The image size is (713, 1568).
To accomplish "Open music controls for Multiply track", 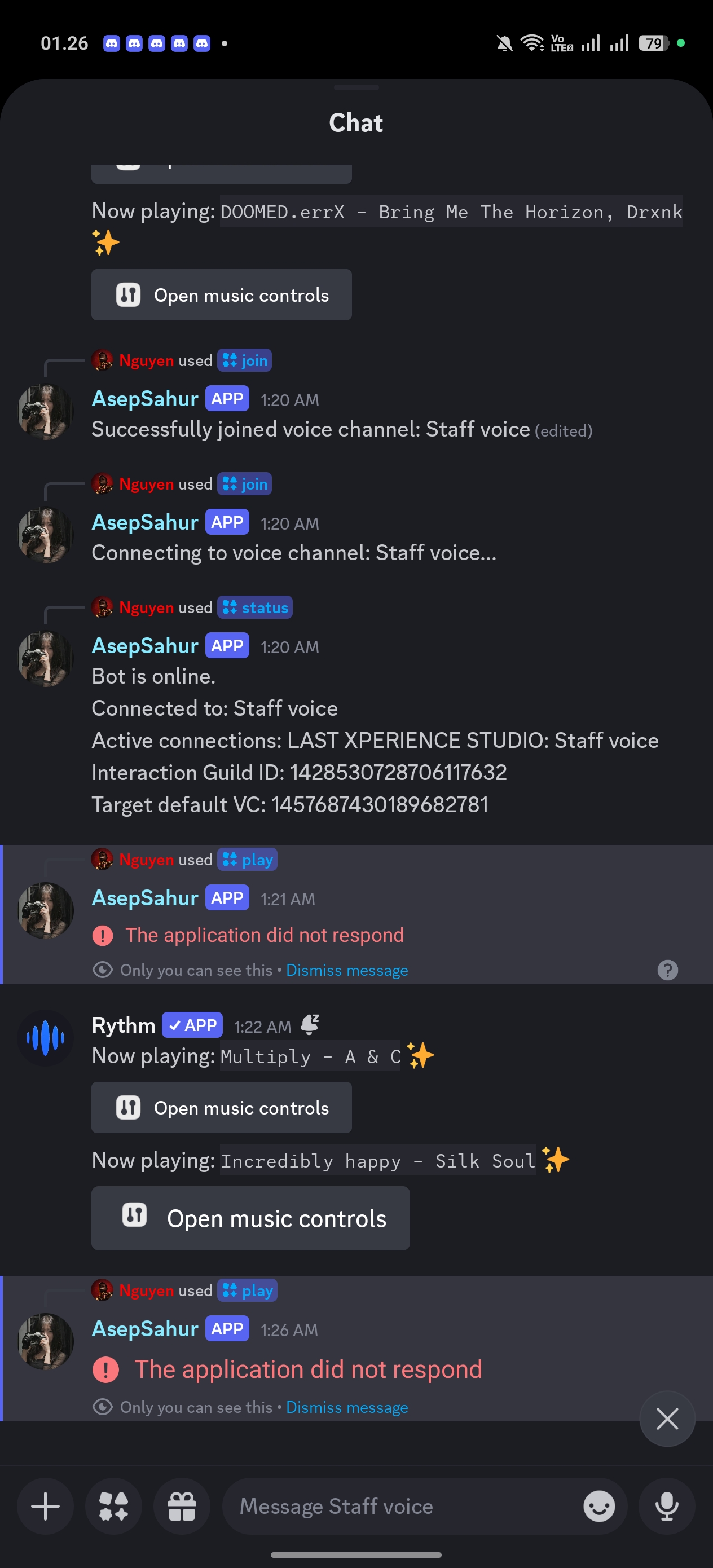I will 222,1108.
